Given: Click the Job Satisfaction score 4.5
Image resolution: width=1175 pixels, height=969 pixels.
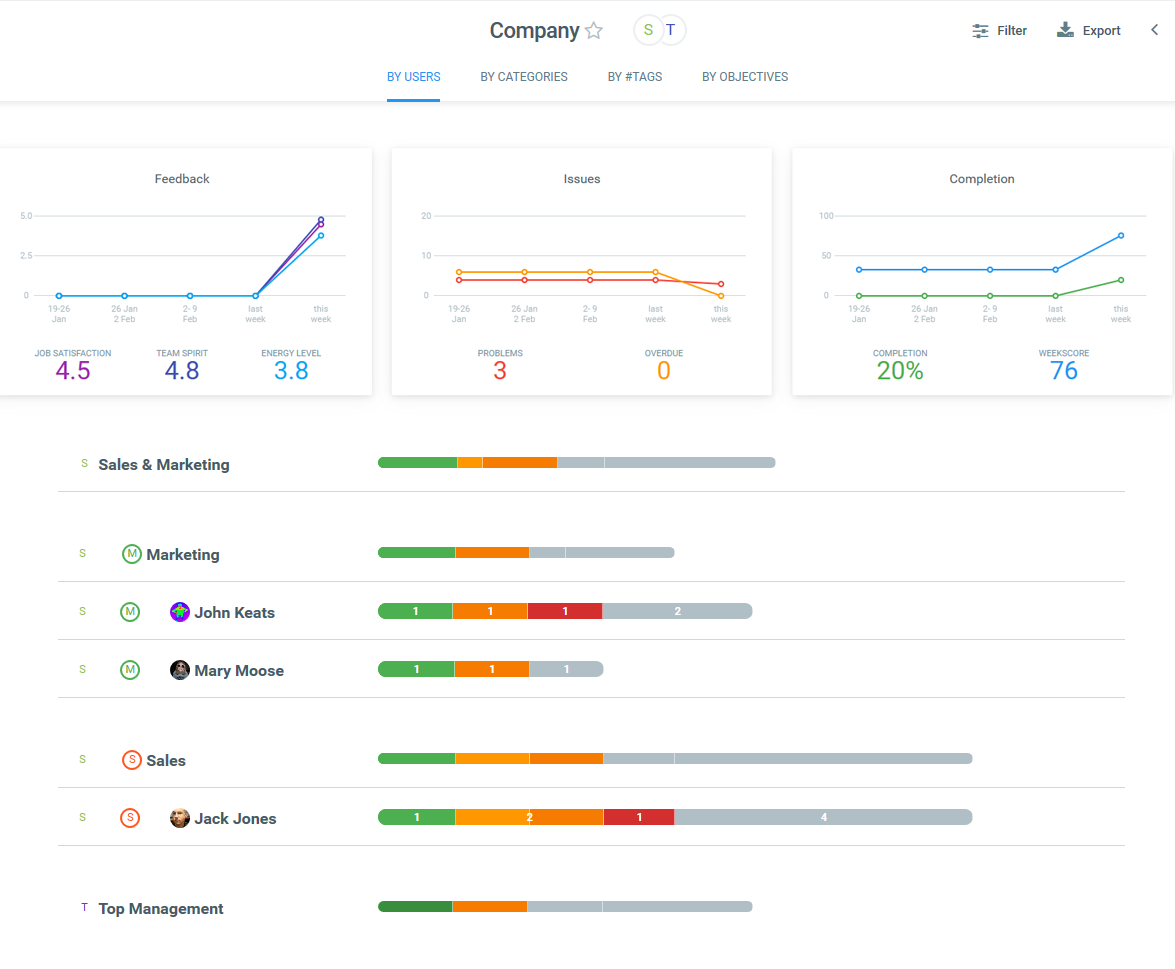Looking at the screenshot, I should [x=72, y=371].
